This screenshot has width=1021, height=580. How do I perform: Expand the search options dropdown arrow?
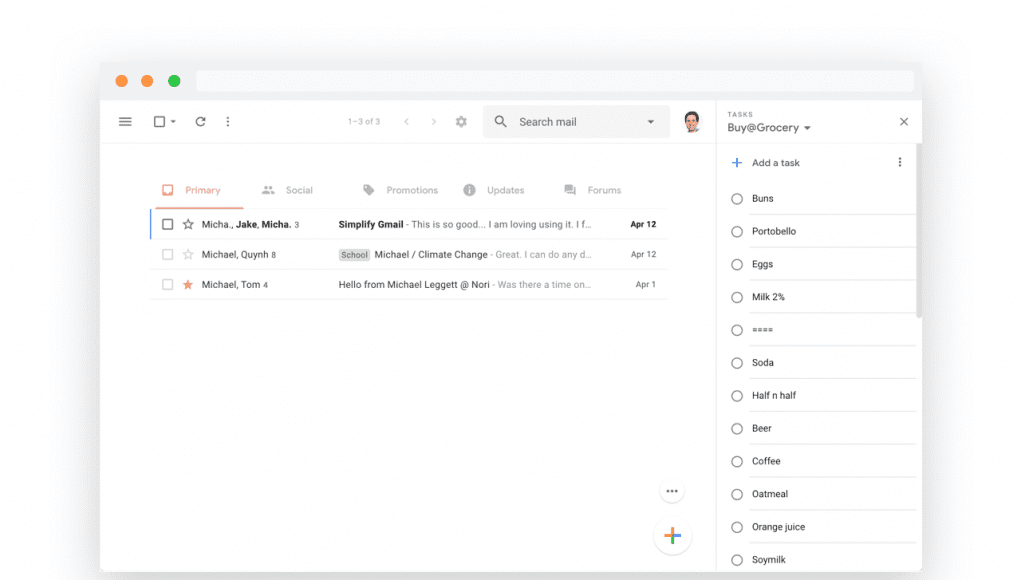pyautogui.click(x=650, y=122)
